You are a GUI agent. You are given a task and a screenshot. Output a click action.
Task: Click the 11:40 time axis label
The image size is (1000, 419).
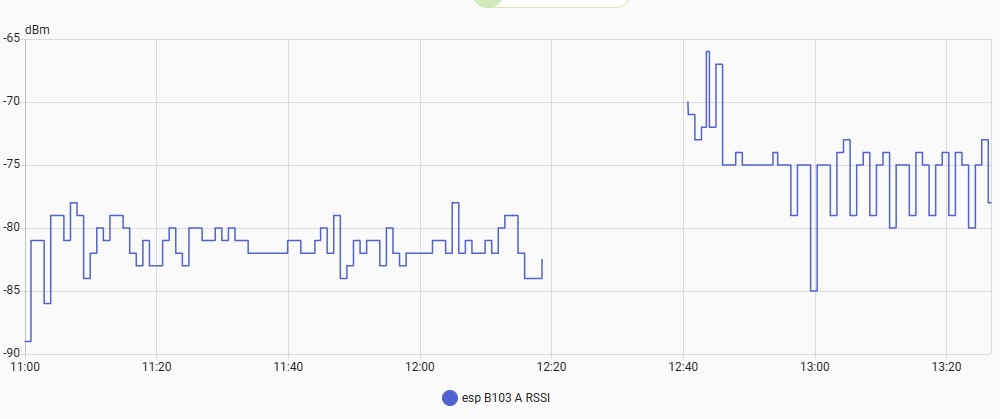click(x=288, y=366)
